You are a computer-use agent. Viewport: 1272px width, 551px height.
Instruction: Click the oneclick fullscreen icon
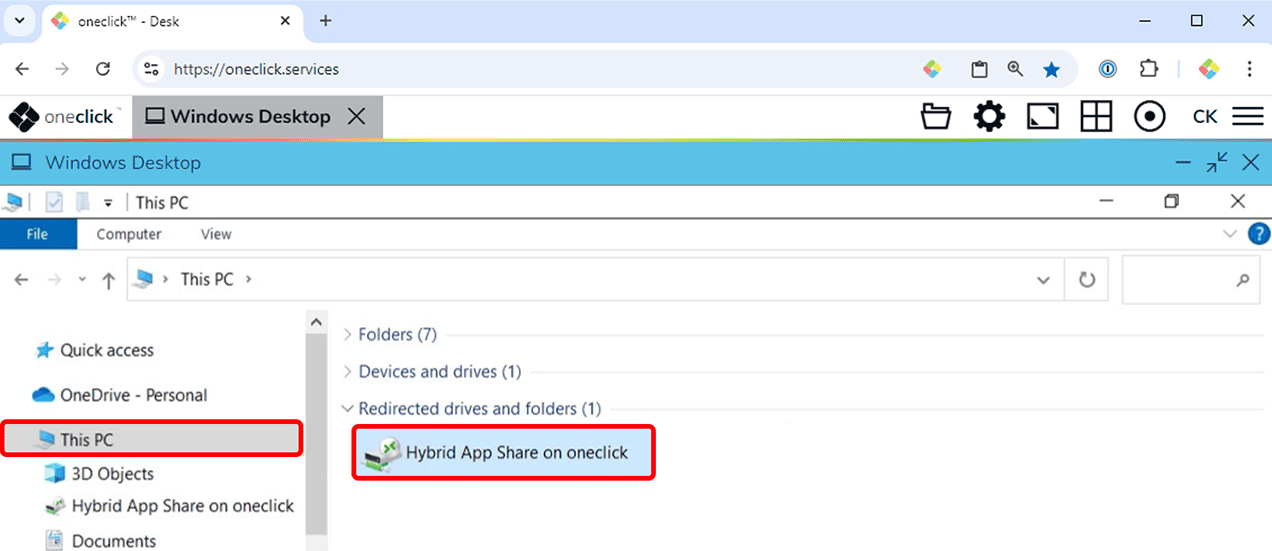(1043, 117)
